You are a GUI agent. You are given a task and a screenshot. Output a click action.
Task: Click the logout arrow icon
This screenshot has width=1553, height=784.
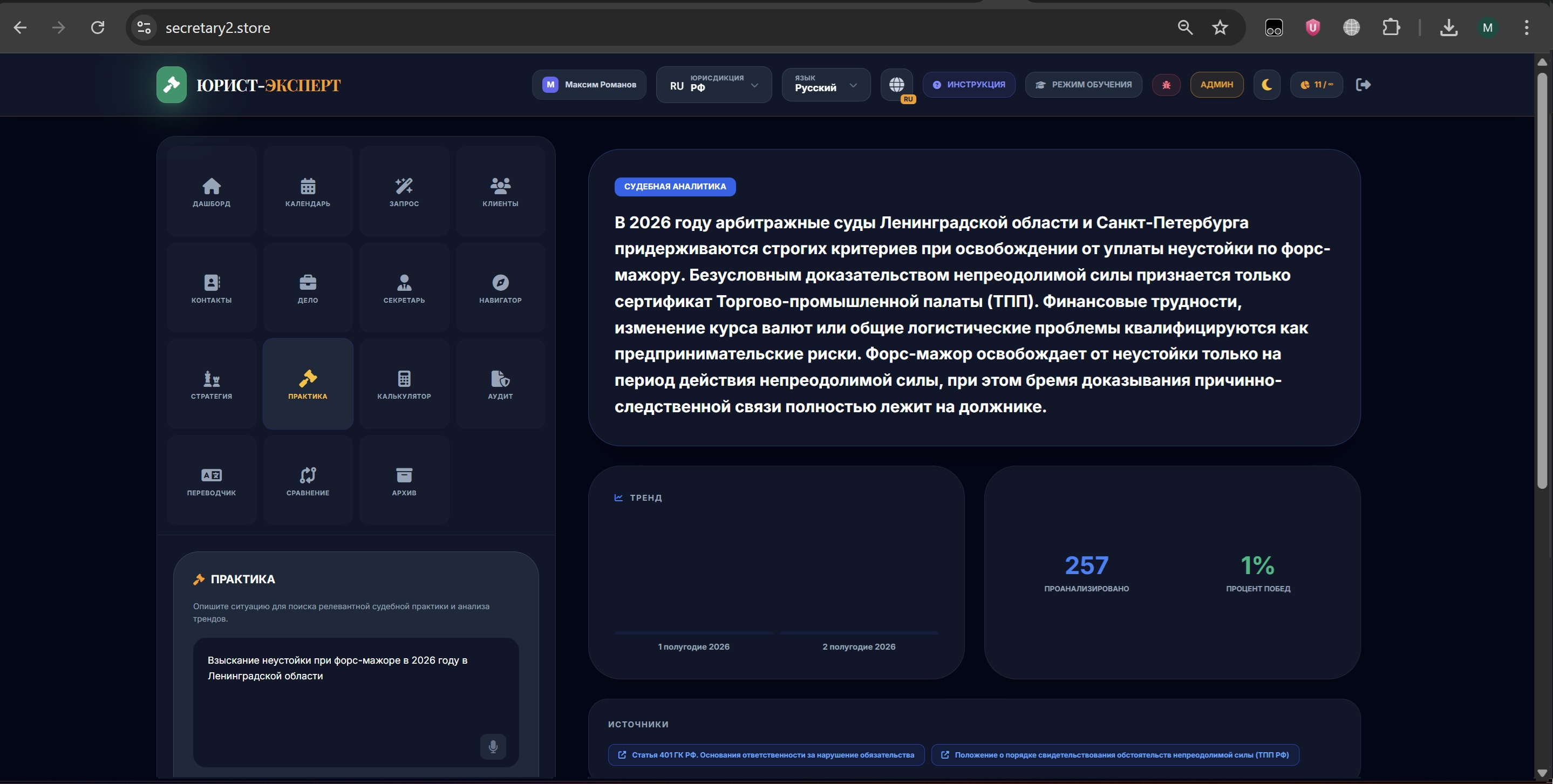click(1363, 85)
